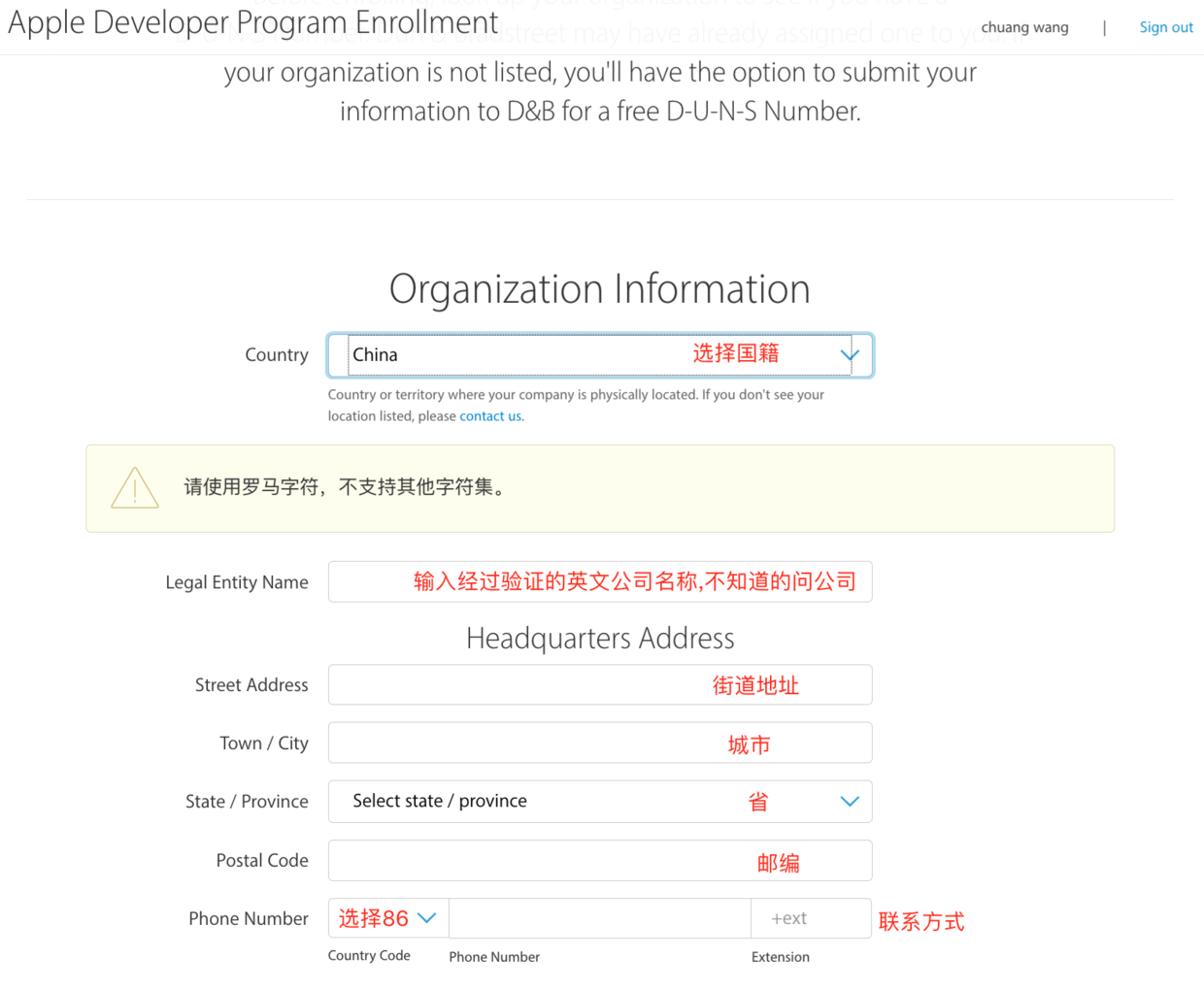The height and width of the screenshot is (990, 1204).
Task: Click the Street Address label
Action: click(251, 685)
